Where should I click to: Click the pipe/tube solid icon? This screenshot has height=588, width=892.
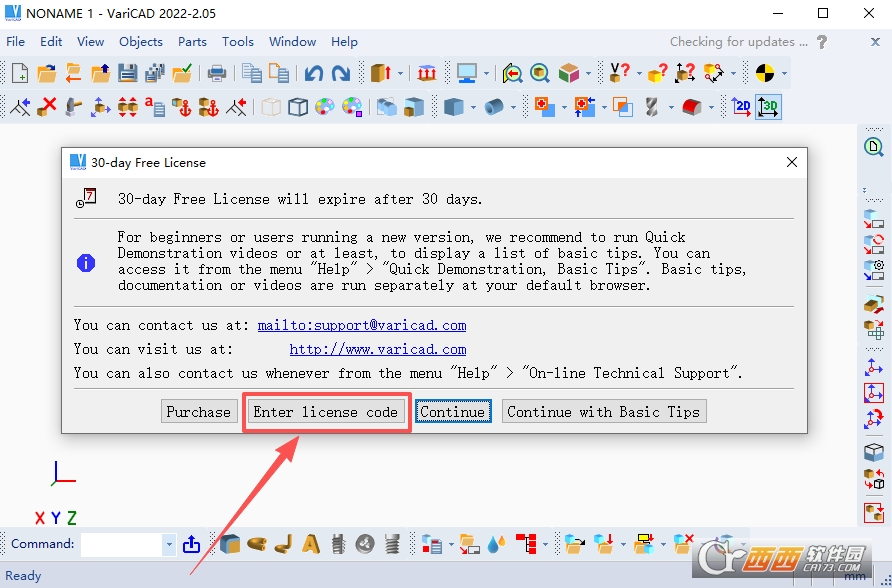click(x=494, y=106)
